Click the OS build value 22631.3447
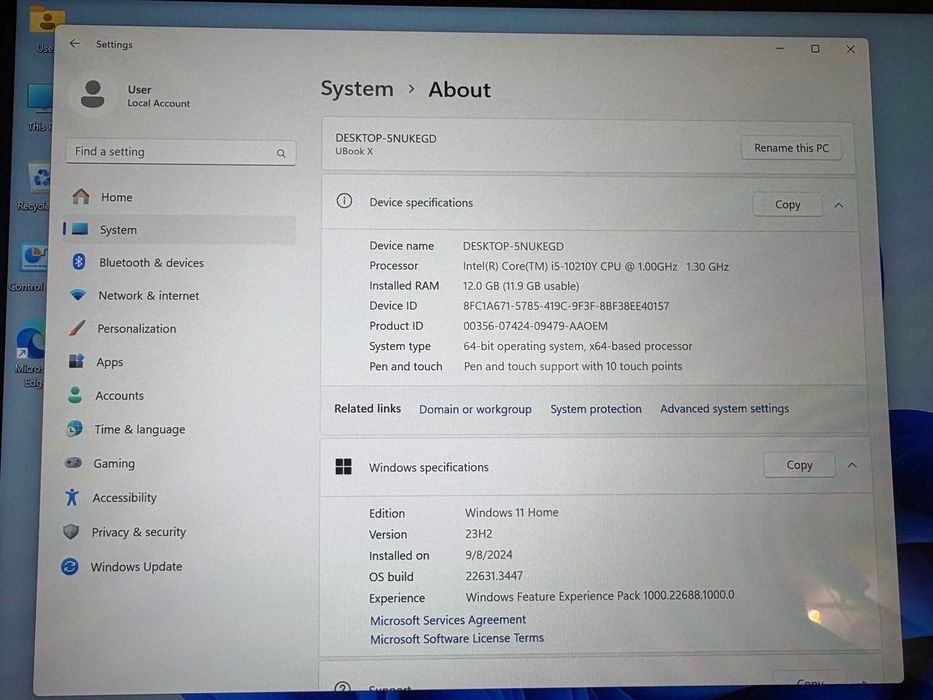 [494, 576]
